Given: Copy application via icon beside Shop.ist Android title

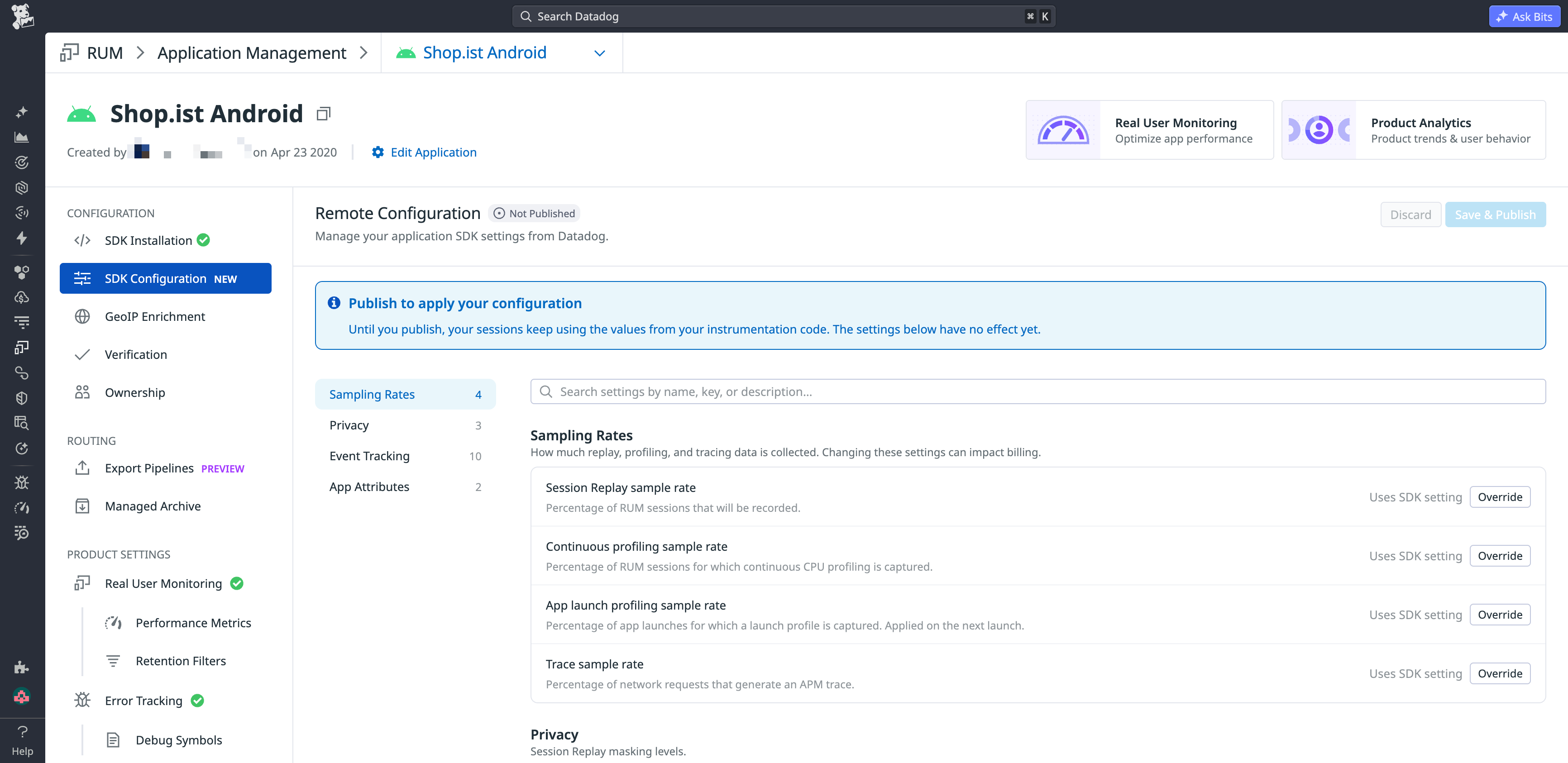Looking at the screenshot, I should [x=324, y=114].
